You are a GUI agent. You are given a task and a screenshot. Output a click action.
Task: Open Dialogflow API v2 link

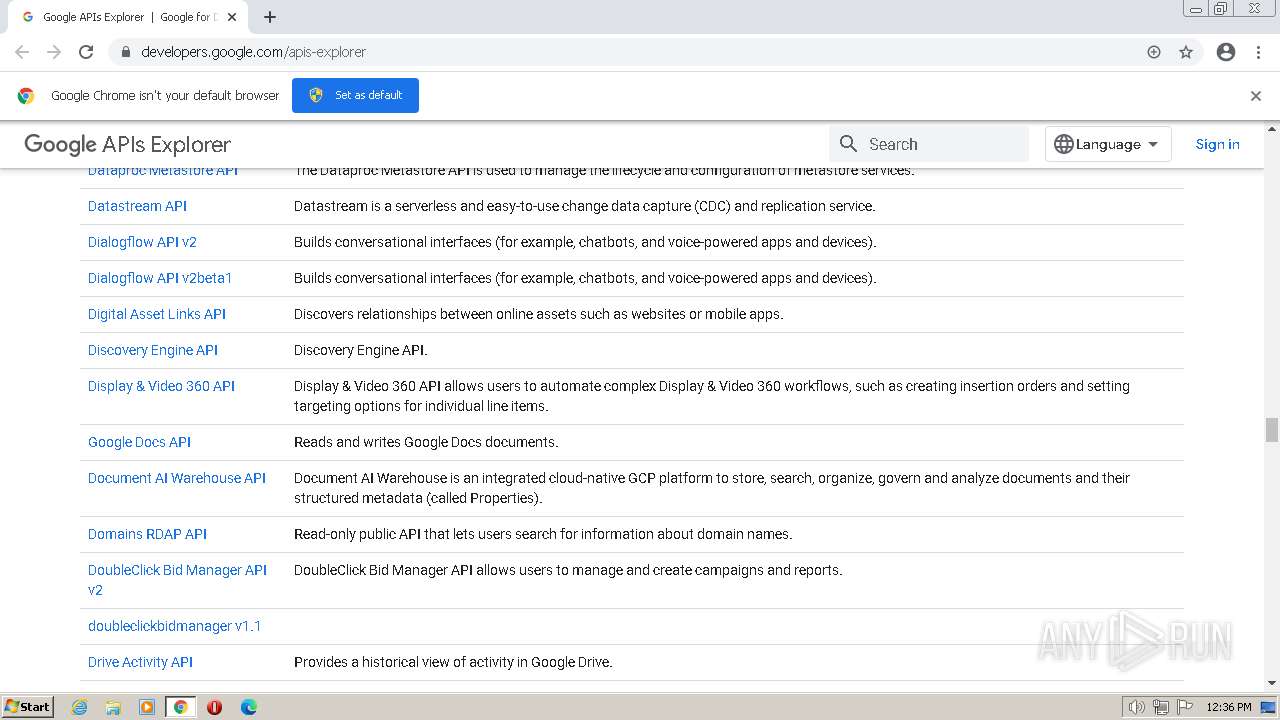(x=142, y=242)
